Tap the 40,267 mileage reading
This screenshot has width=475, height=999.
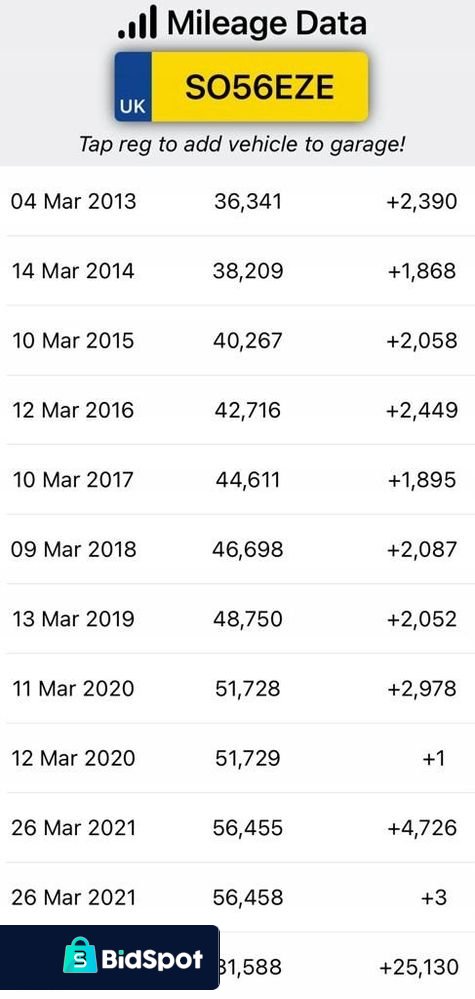pos(248,340)
